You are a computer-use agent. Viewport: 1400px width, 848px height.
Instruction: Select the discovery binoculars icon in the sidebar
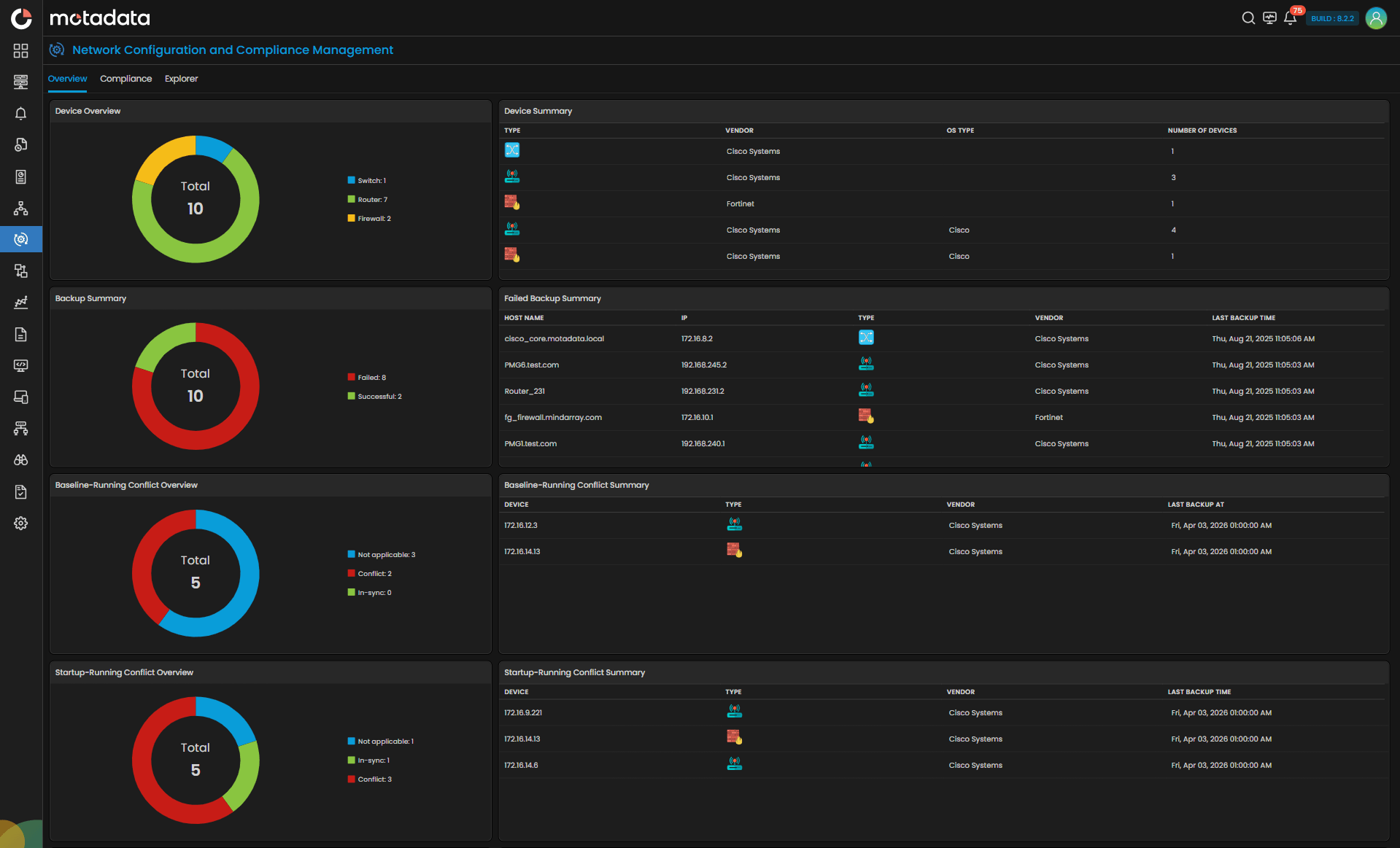[20, 459]
